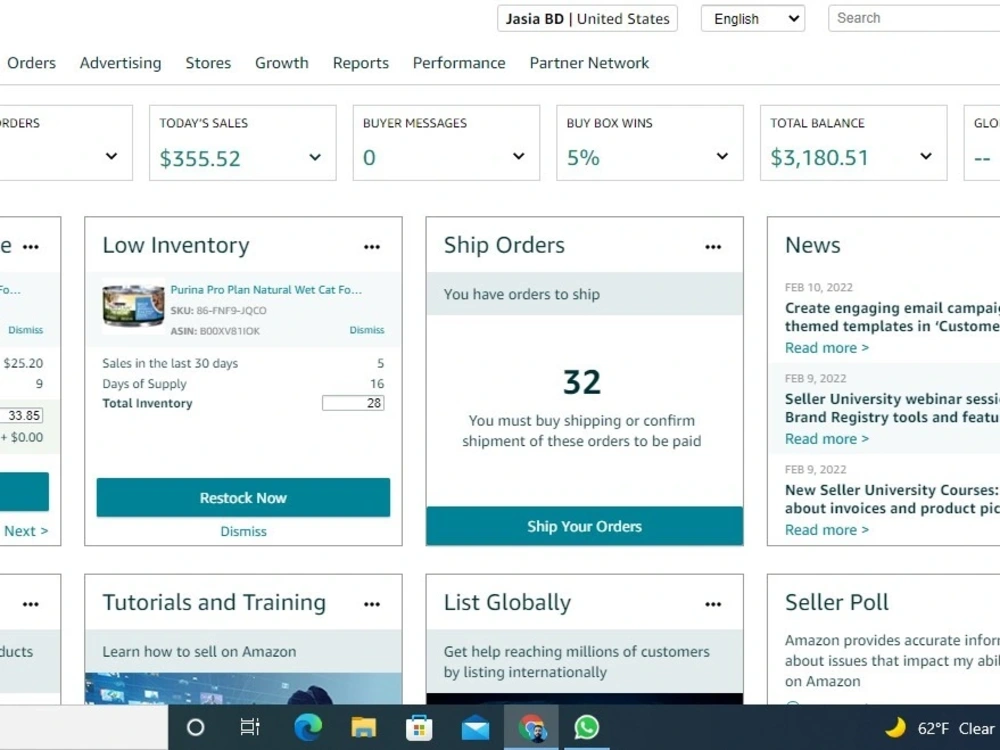
Task: Click Next link on the left card
Action: (x=26, y=531)
